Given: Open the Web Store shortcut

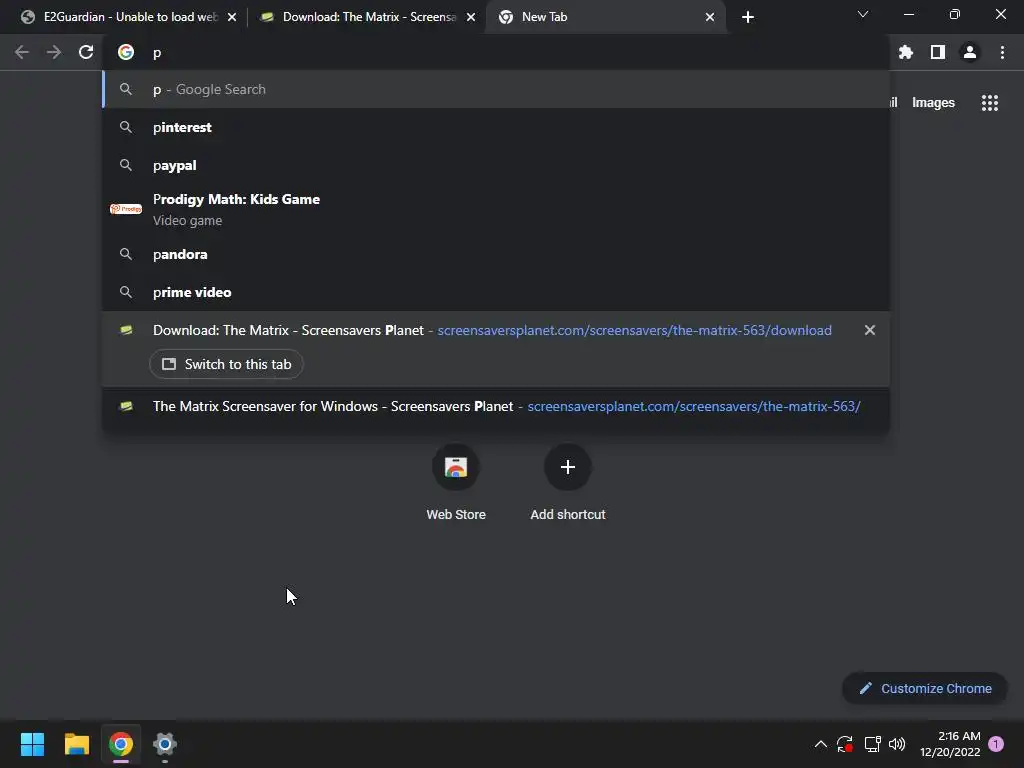Looking at the screenshot, I should (456, 482).
